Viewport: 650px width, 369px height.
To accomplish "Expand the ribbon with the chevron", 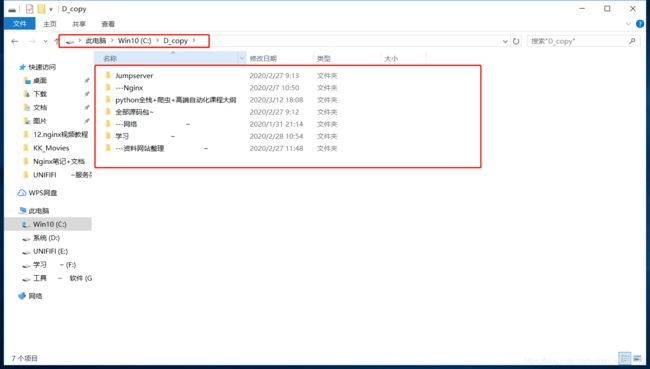I will coord(628,24).
